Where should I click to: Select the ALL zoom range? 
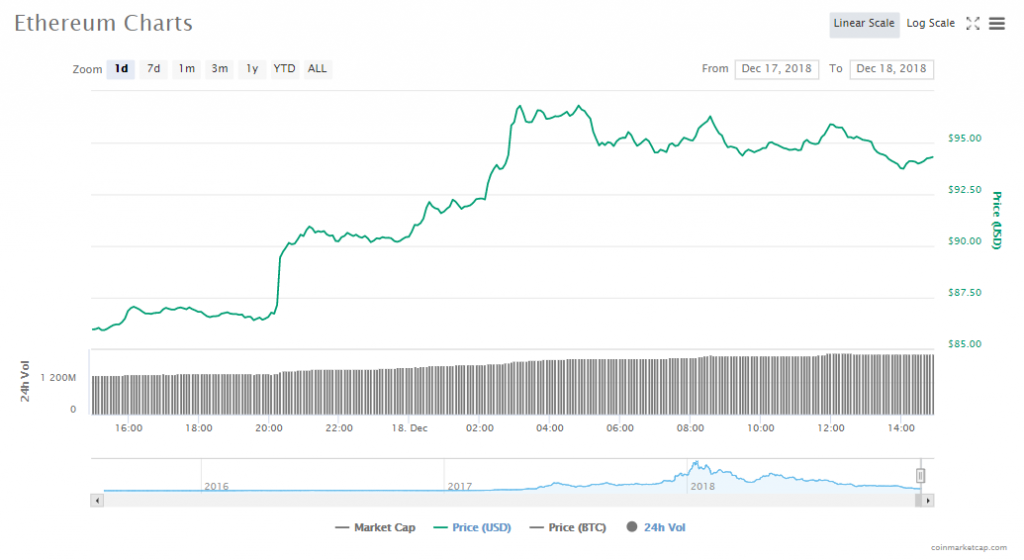(317, 69)
